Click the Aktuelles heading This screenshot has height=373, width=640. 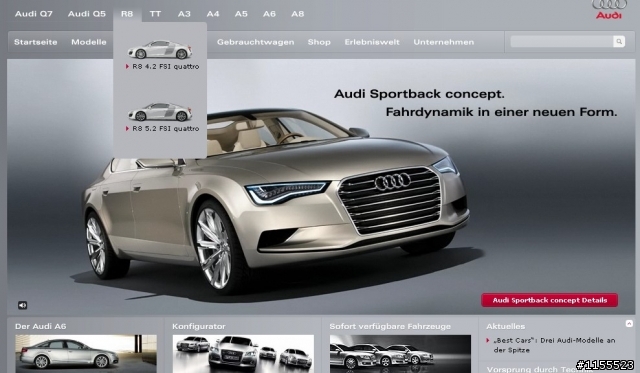[505, 326]
